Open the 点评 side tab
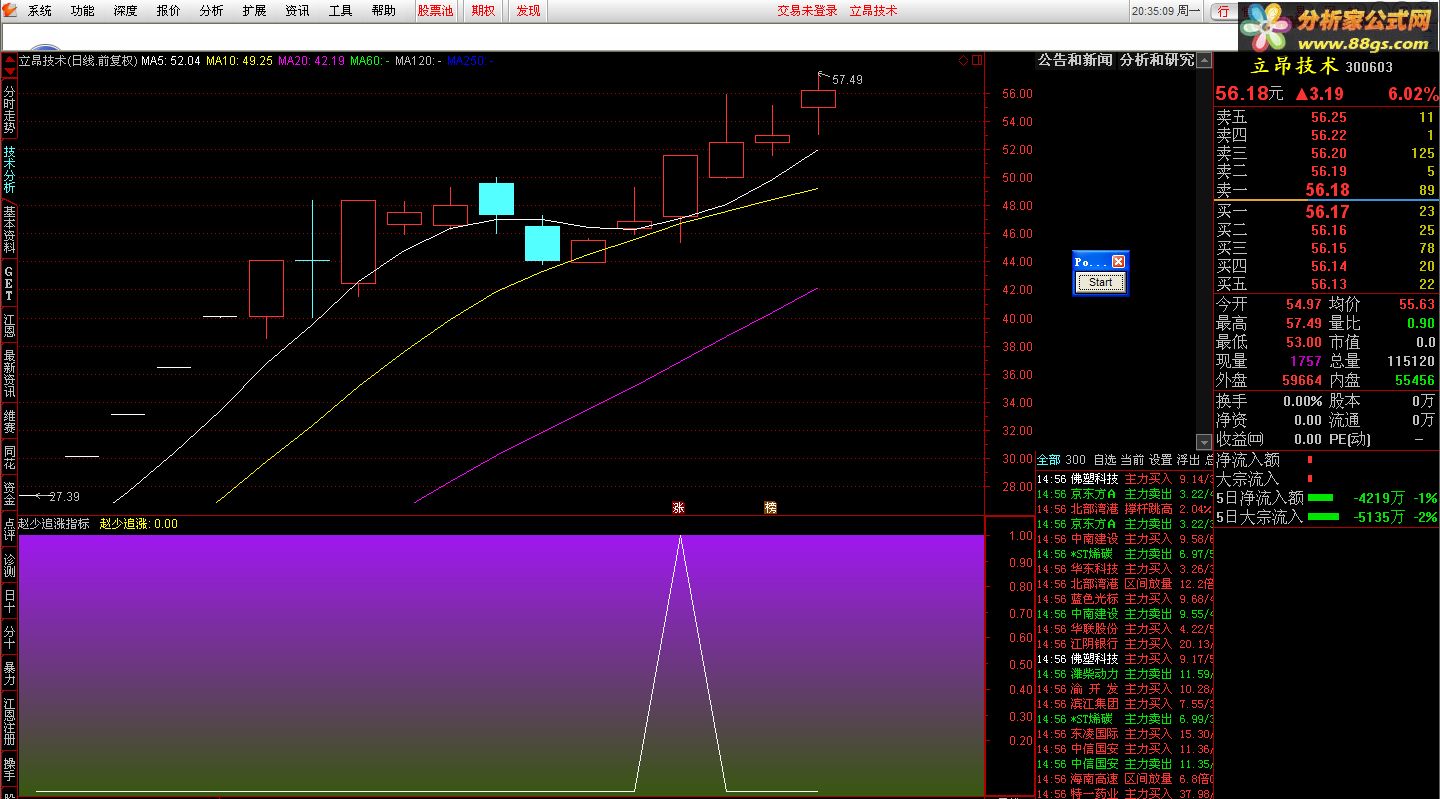Image resolution: width=1440 pixels, height=799 pixels. (9, 530)
